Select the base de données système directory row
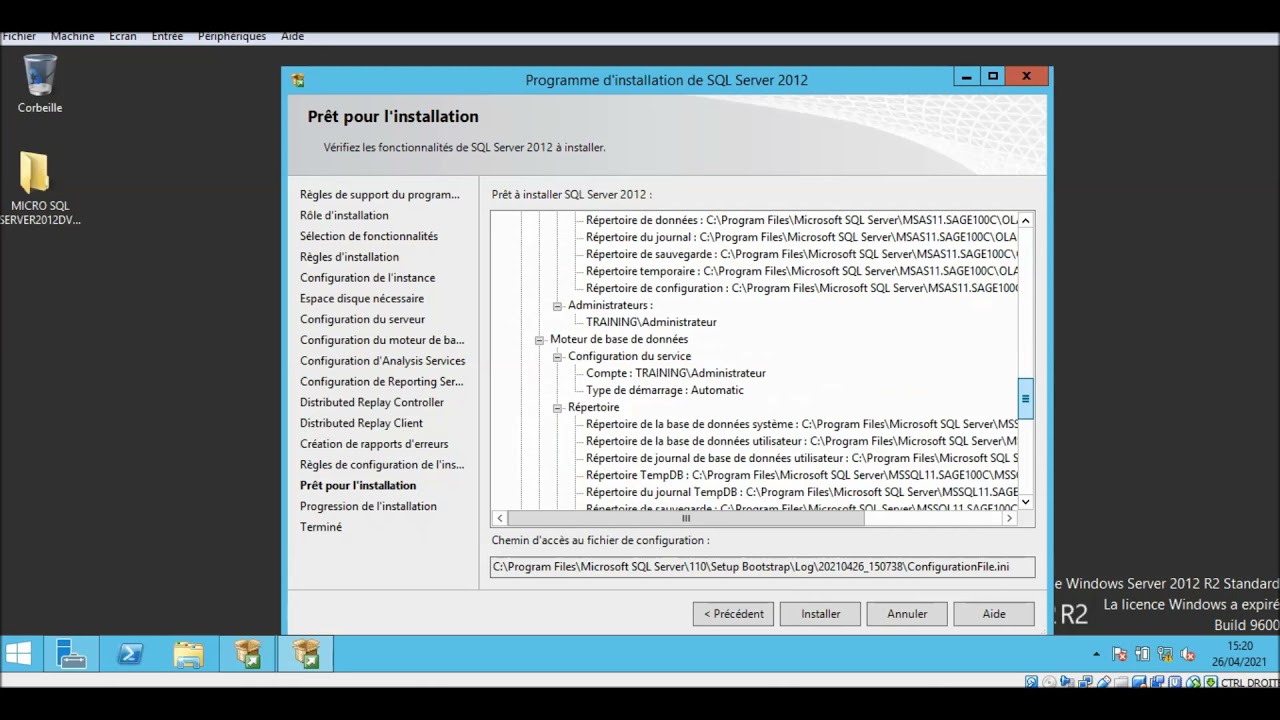The height and width of the screenshot is (720, 1280). [802, 424]
